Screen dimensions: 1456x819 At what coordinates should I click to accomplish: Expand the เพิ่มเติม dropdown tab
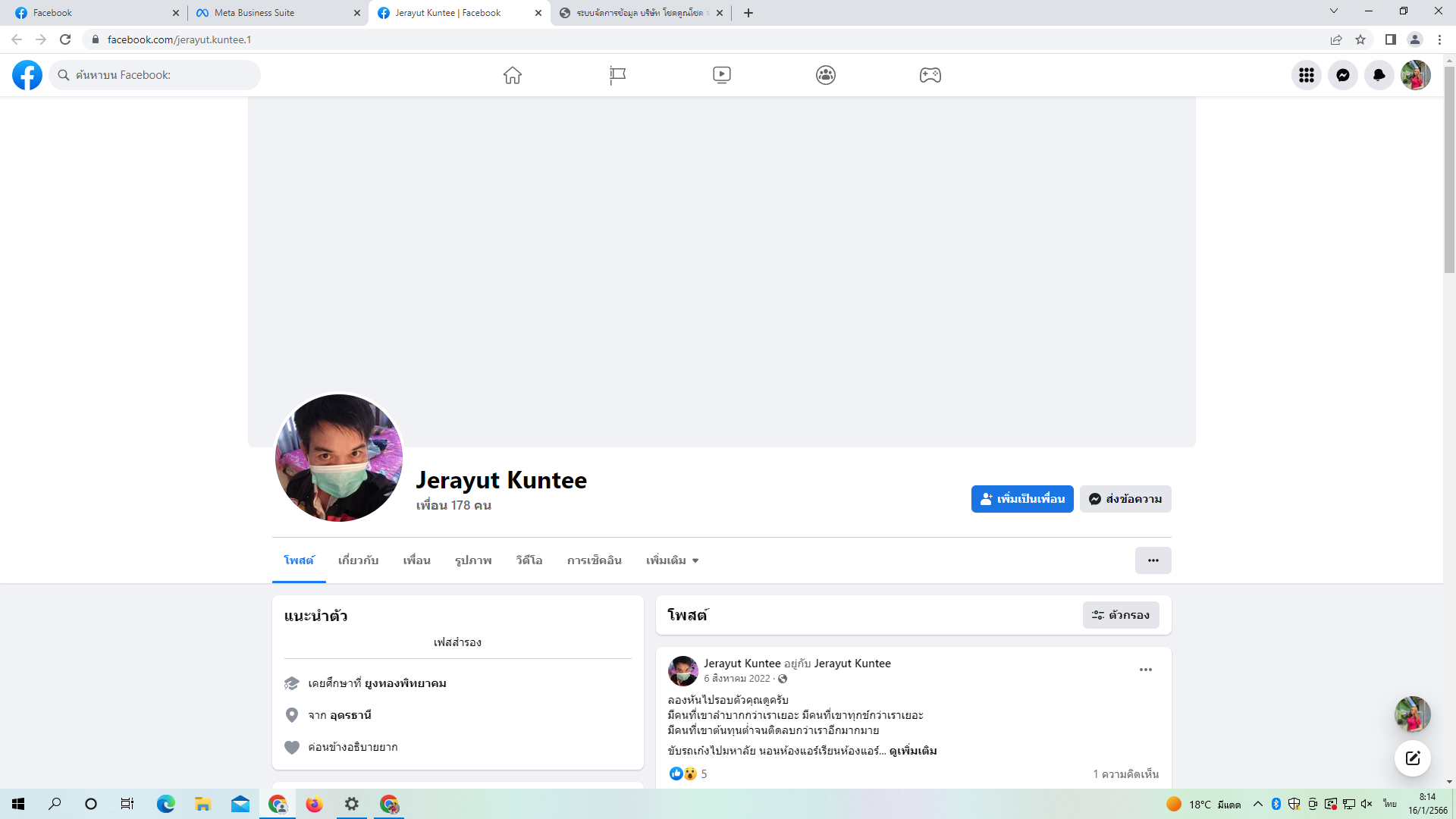point(672,560)
